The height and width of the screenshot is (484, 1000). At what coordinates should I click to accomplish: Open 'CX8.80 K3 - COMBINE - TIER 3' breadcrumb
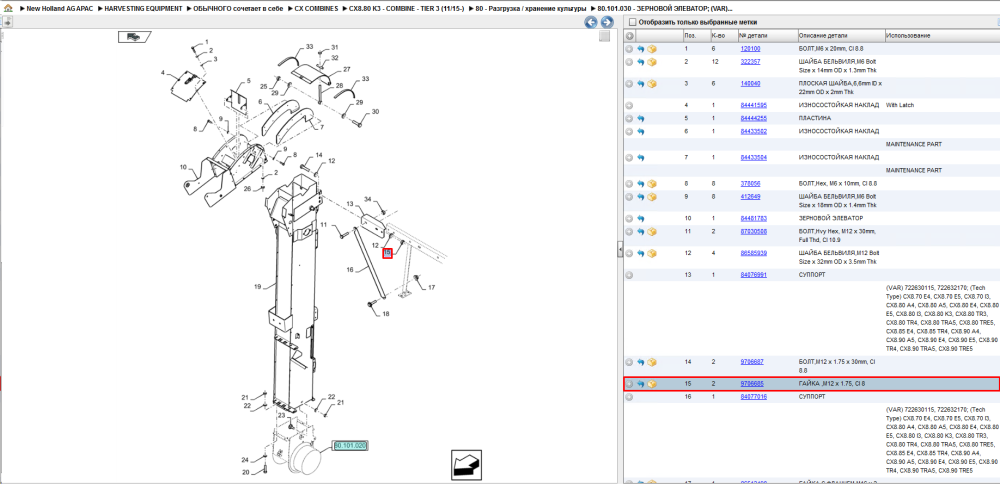406,9
